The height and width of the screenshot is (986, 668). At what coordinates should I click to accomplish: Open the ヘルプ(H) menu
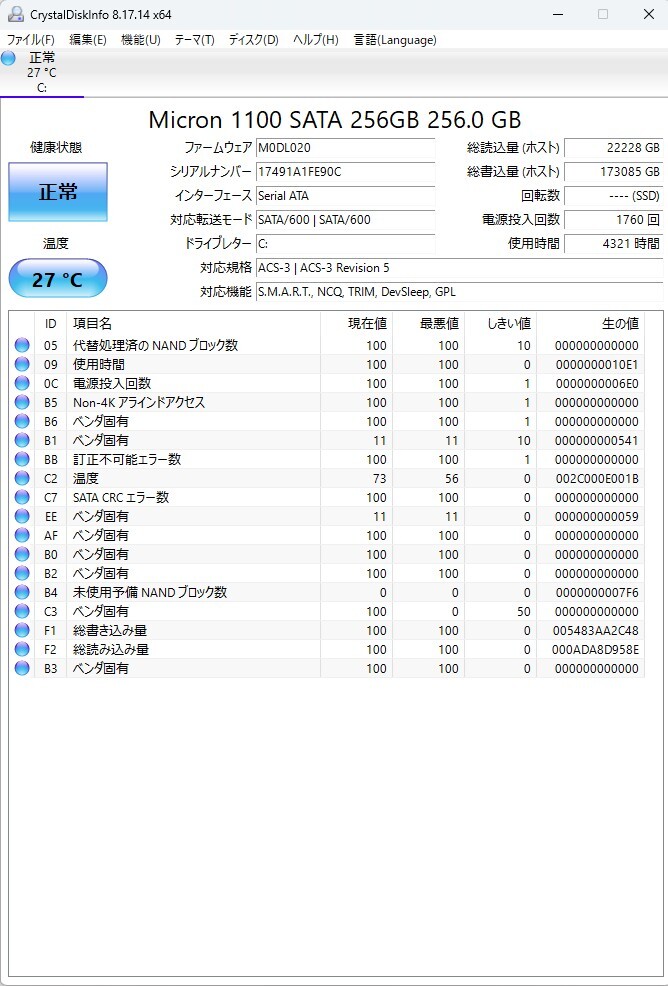pyautogui.click(x=315, y=40)
